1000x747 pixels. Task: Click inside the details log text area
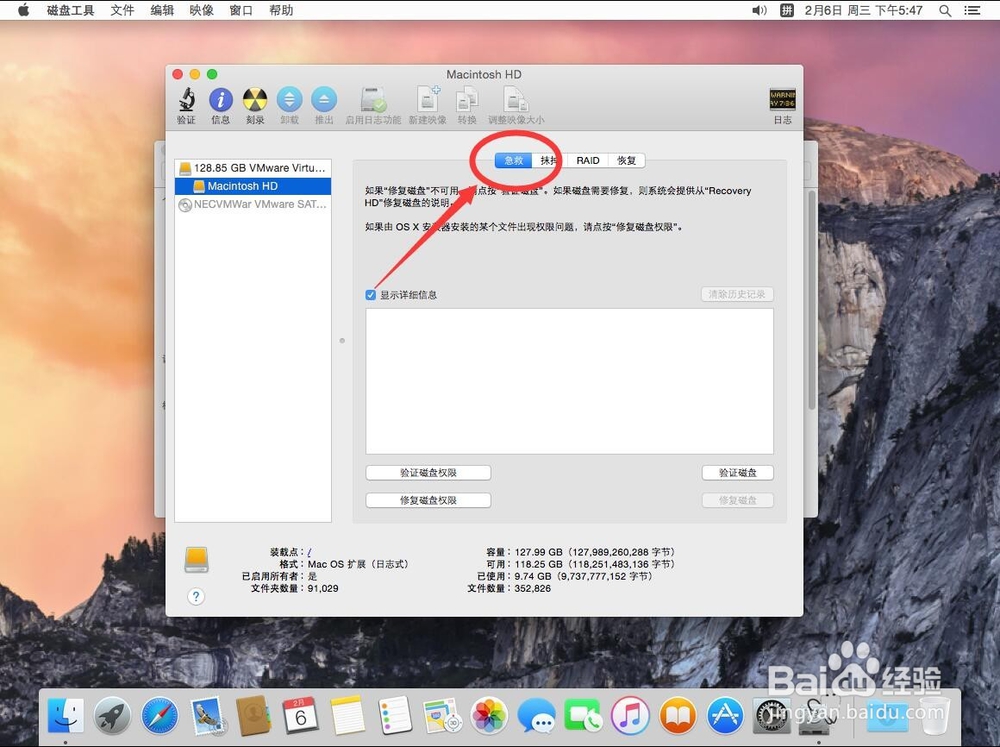coord(570,381)
